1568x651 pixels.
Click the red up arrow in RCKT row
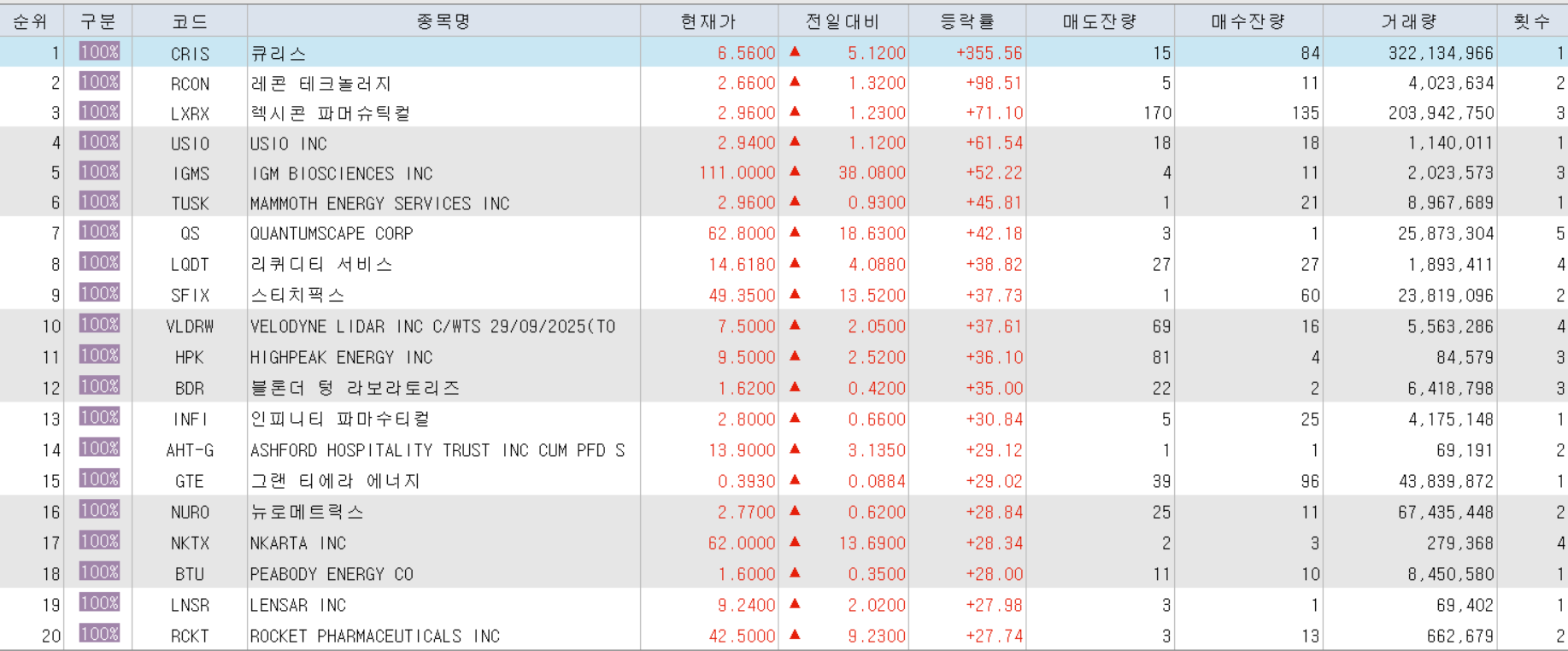pyautogui.click(x=795, y=634)
